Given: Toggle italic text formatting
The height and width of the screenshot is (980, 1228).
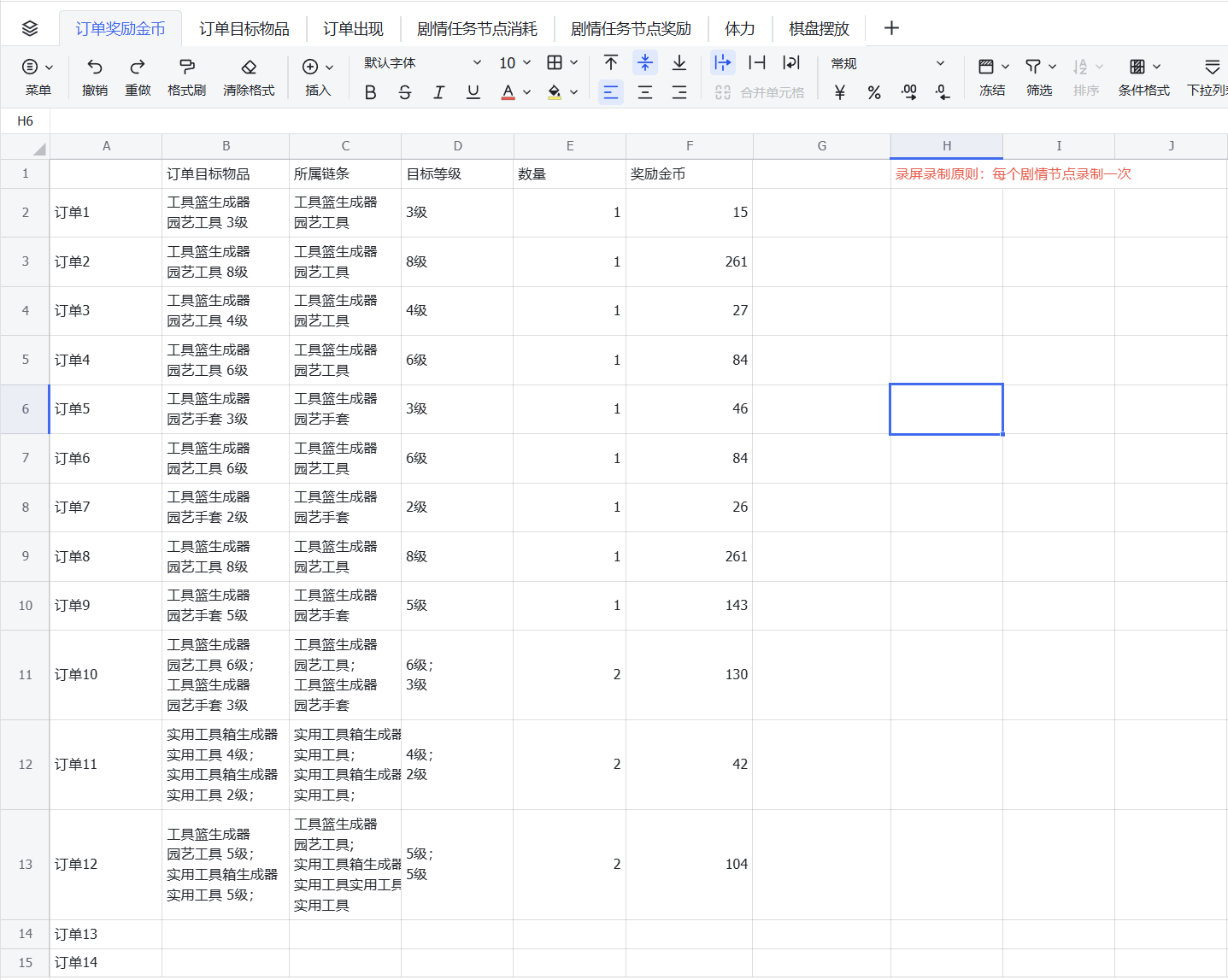Looking at the screenshot, I should click(x=439, y=92).
